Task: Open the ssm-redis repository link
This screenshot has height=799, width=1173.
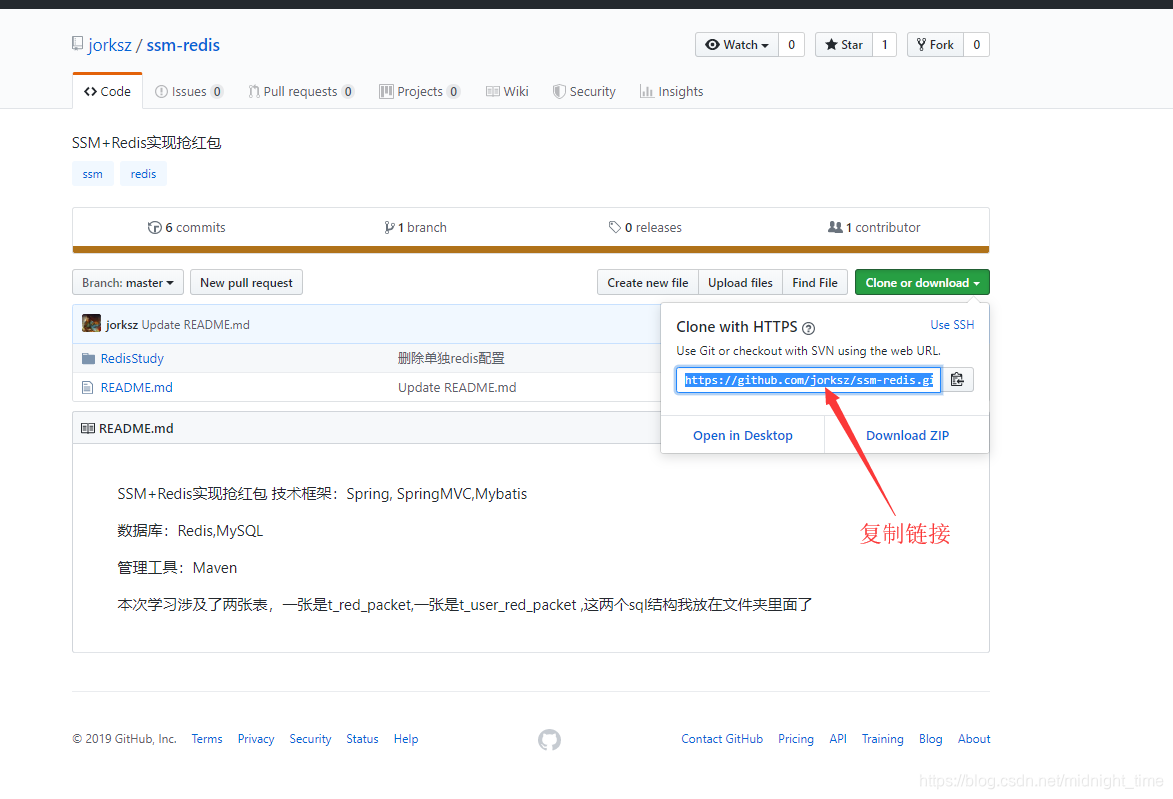Action: coord(183,45)
